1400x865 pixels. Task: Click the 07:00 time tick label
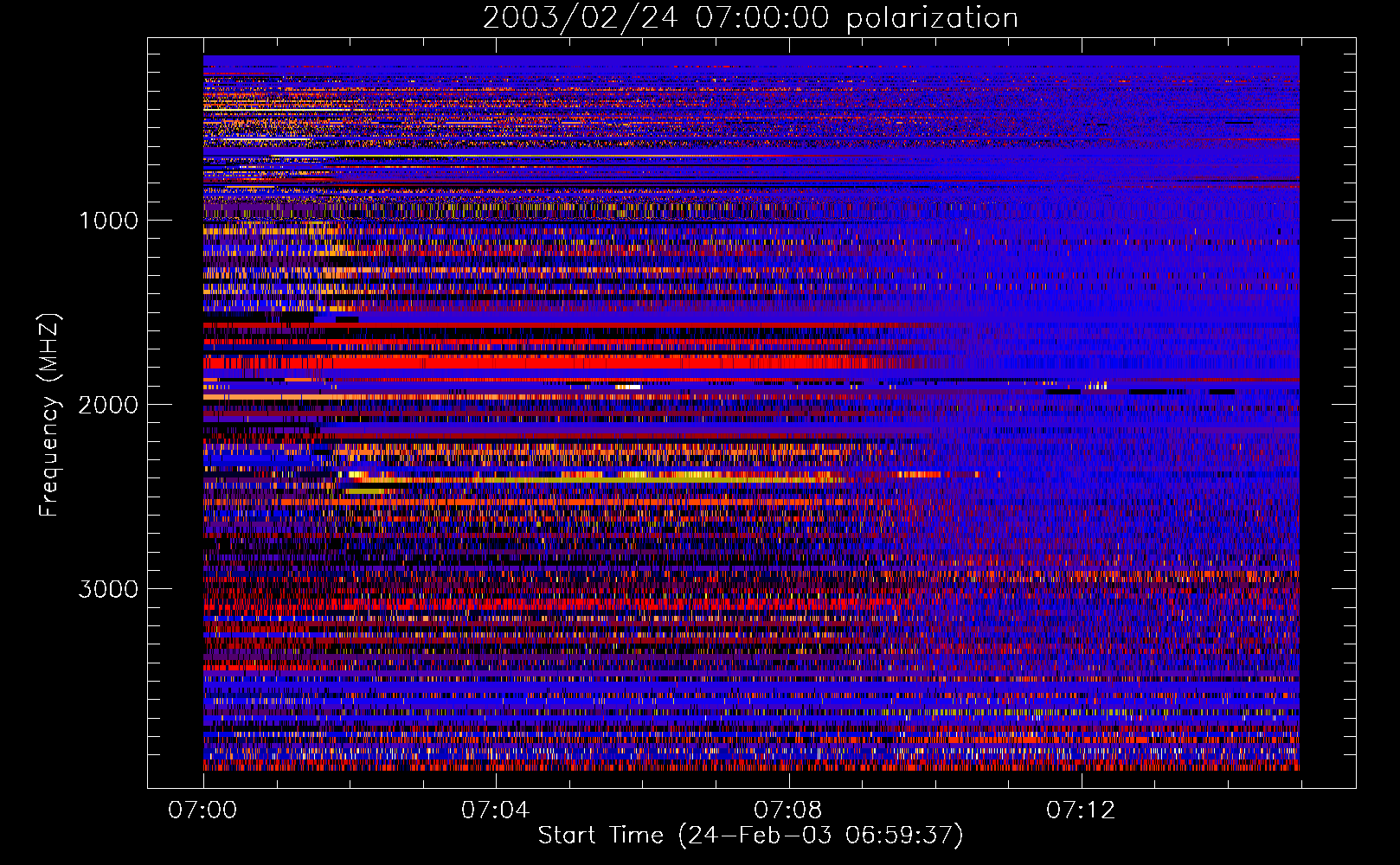[x=202, y=810]
